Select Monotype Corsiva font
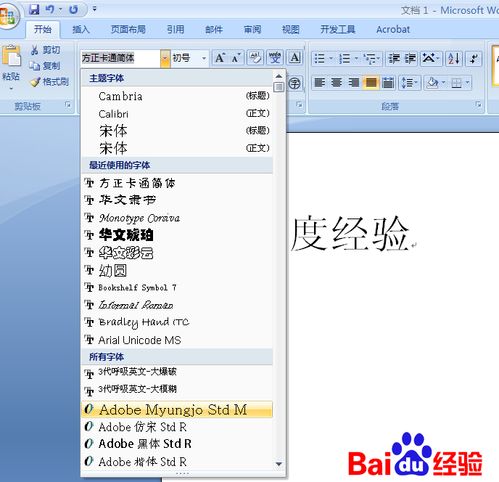This screenshot has height=482, width=499. pos(177,218)
